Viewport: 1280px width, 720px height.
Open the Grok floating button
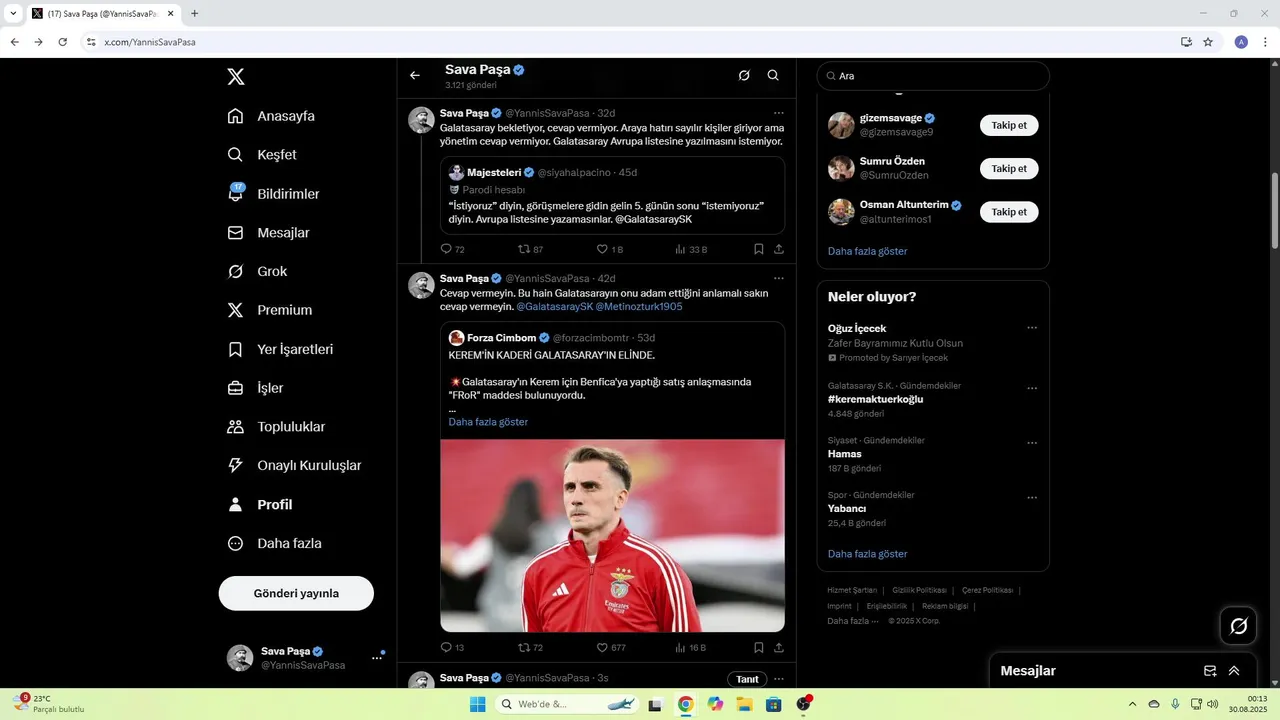(x=1238, y=626)
